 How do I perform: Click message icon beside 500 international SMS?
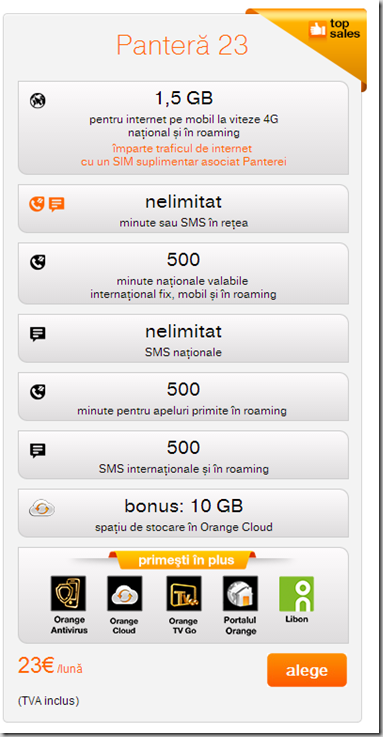pos(38,451)
